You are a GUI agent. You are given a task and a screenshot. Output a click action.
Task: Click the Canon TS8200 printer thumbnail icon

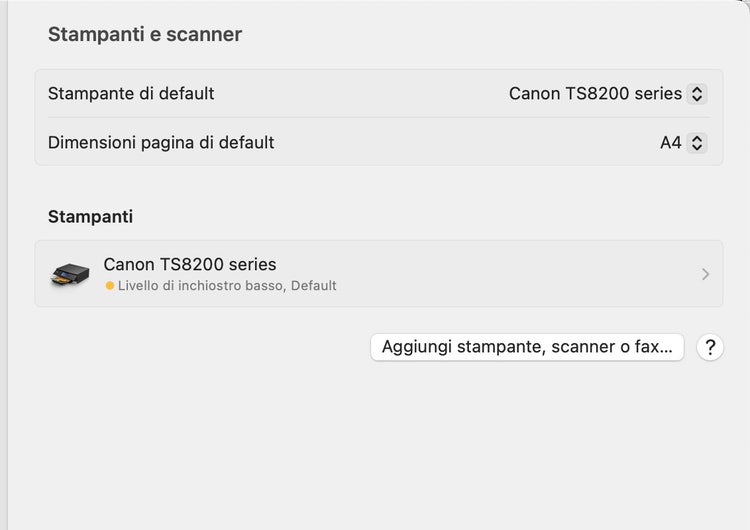point(70,273)
